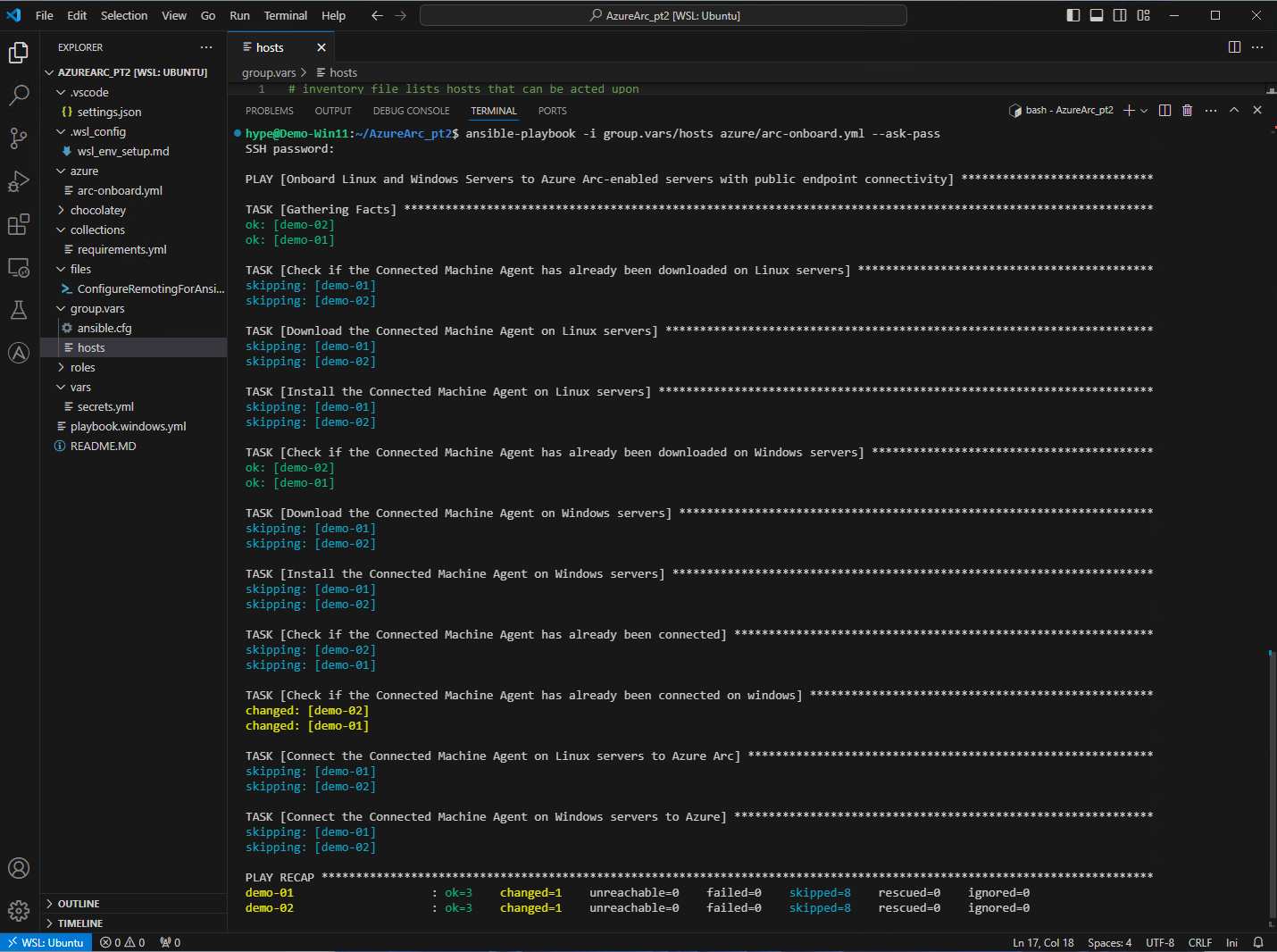Open the Ansible view in activity bar
This screenshot has width=1277, height=952.
(x=19, y=353)
